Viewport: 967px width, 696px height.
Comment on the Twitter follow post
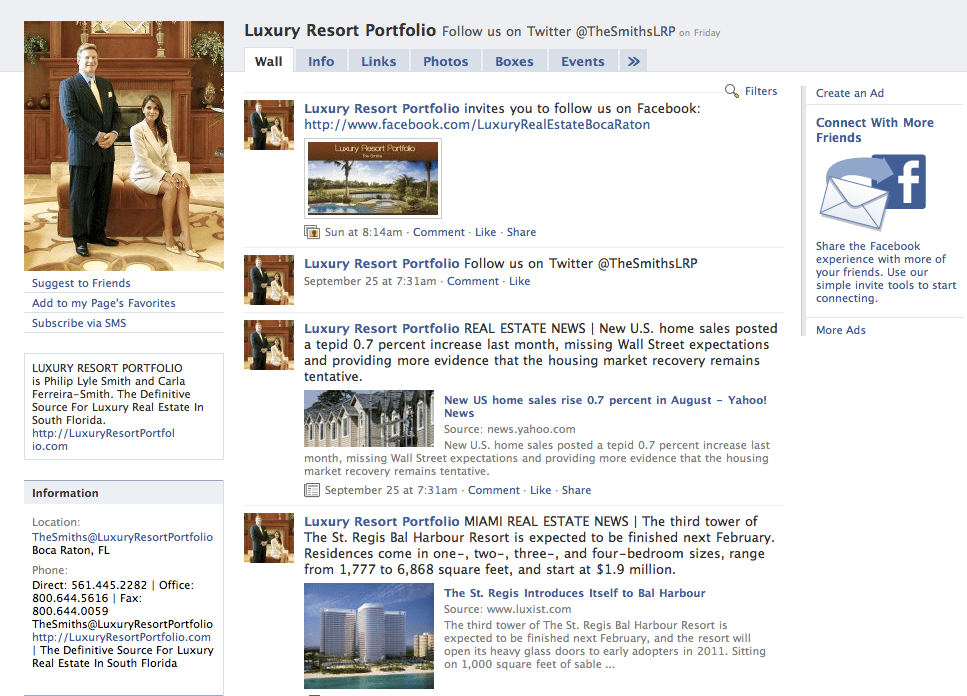pyautogui.click(x=472, y=281)
